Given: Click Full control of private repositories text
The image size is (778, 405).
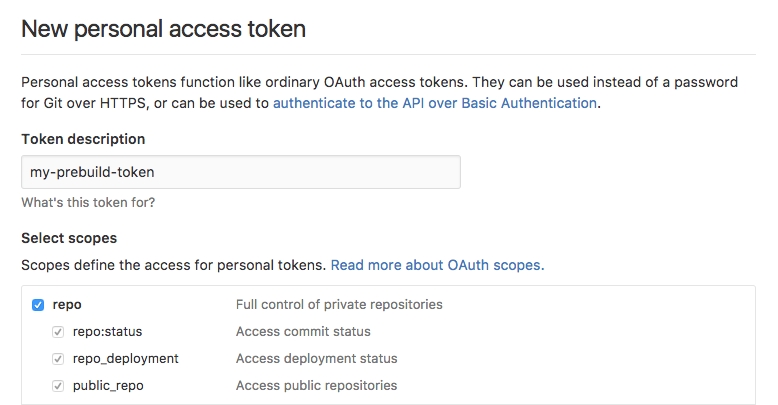Looking at the screenshot, I should click(339, 305).
